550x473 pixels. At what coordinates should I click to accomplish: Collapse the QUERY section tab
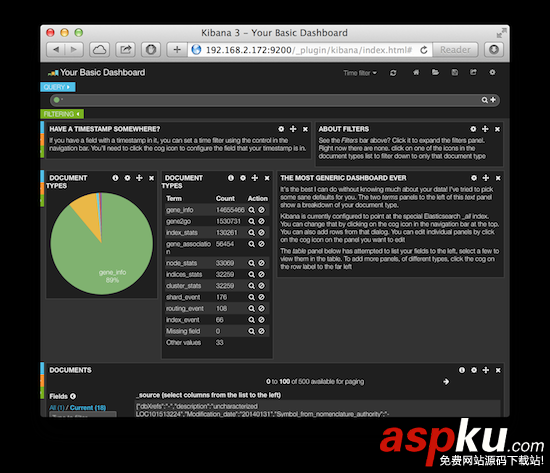pyautogui.click(x=58, y=87)
